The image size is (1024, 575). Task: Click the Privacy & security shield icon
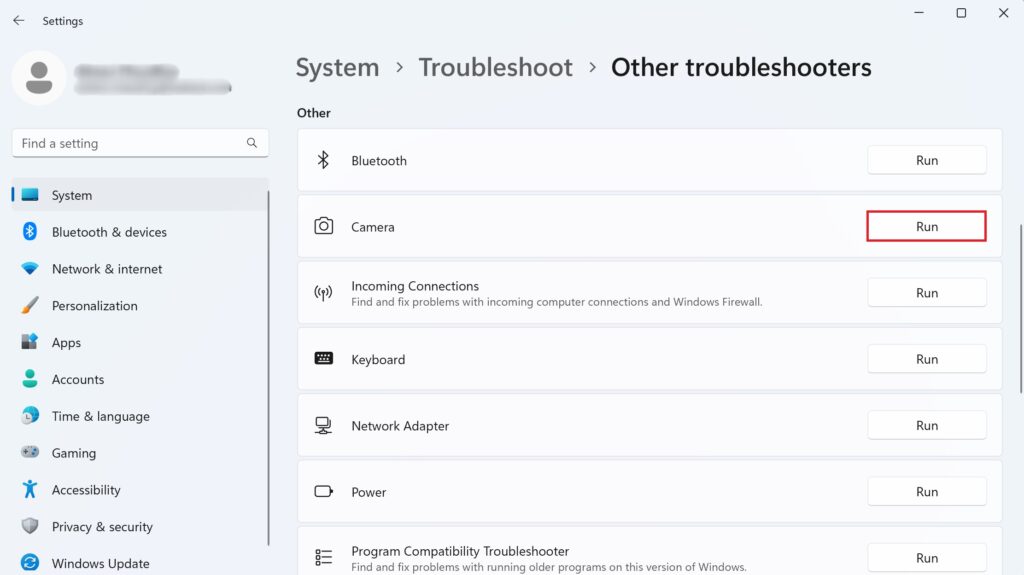pyautogui.click(x=30, y=527)
